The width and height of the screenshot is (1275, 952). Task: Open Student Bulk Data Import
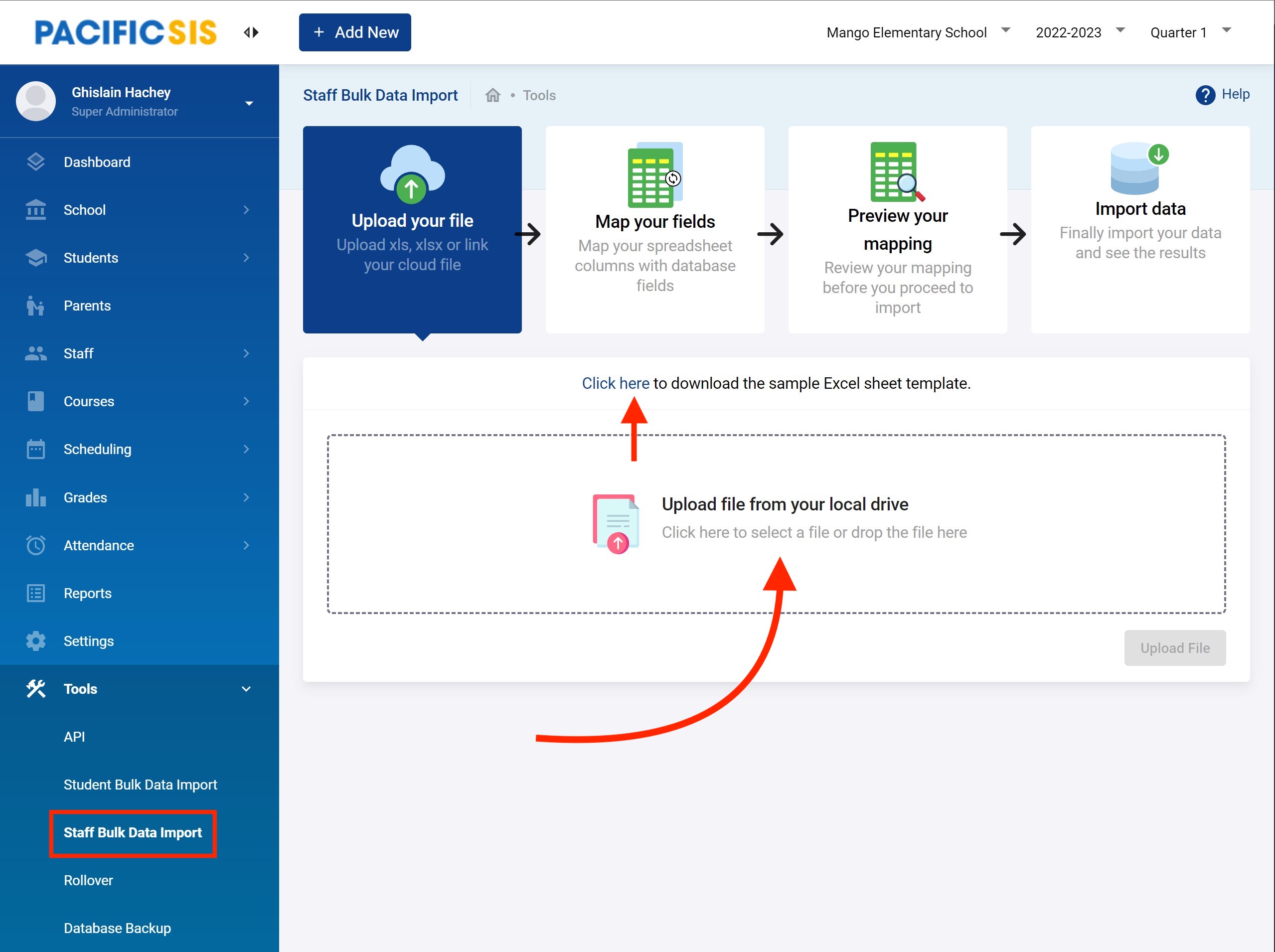pyautogui.click(x=140, y=785)
